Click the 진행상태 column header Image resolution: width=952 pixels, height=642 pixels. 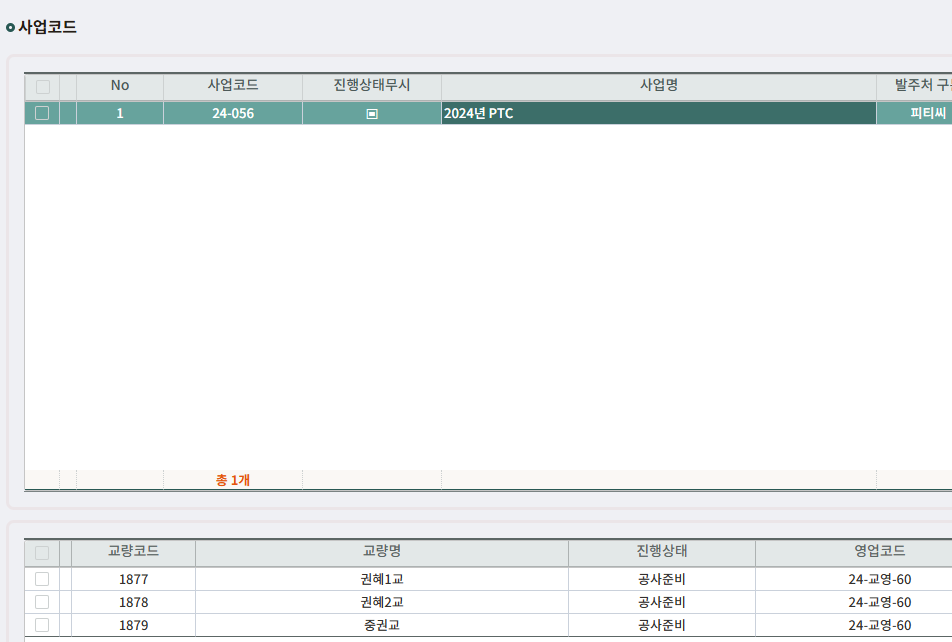(662, 552)
